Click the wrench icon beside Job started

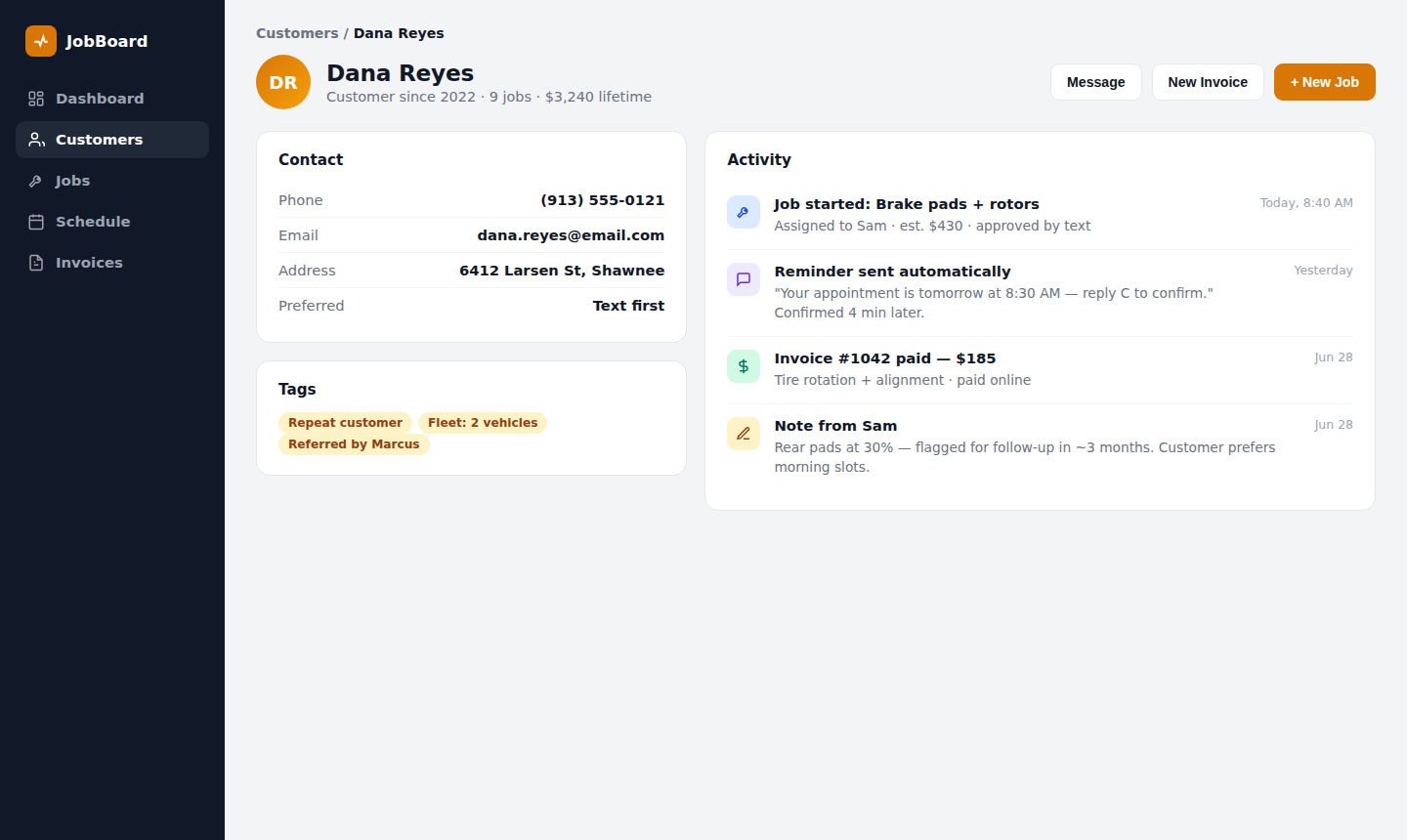pyautogui.click(x=744, y=212)
